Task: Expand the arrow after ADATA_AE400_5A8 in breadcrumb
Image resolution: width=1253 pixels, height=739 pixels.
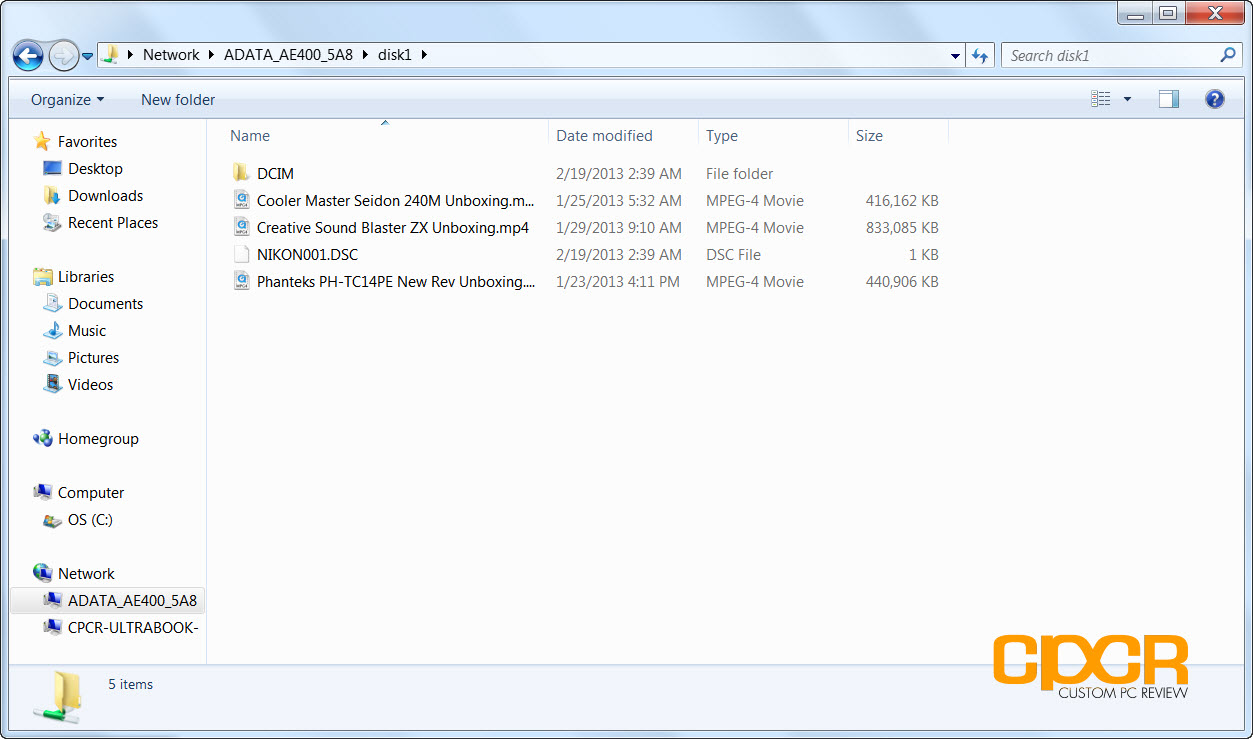Action: click(x=365, y=55)
